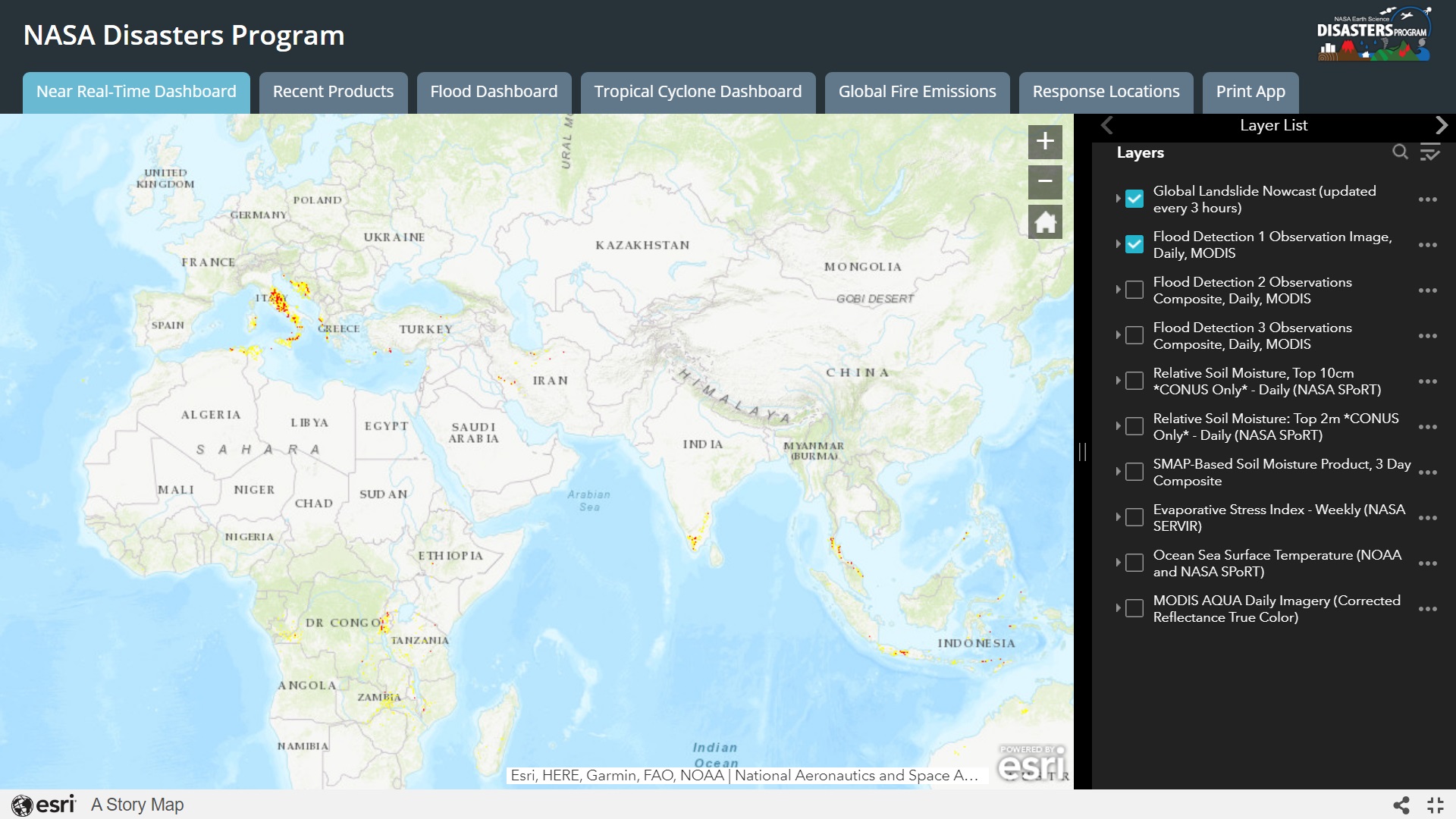1456x819 pixels.
Task: Go to previous panel with left arrow
Action: [1107, 125]
